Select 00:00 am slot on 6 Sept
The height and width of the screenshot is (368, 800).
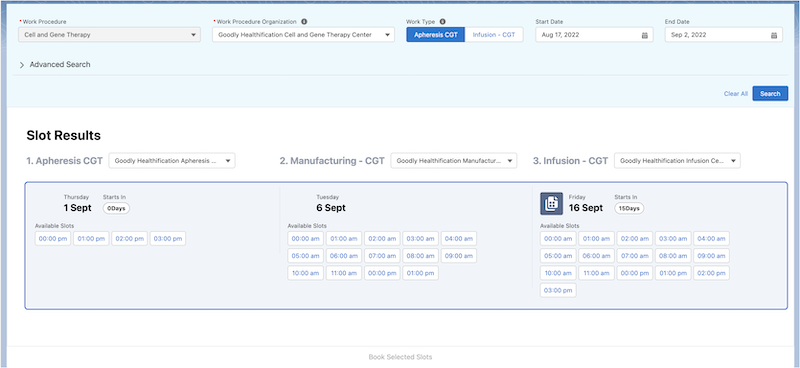[306, 238]
